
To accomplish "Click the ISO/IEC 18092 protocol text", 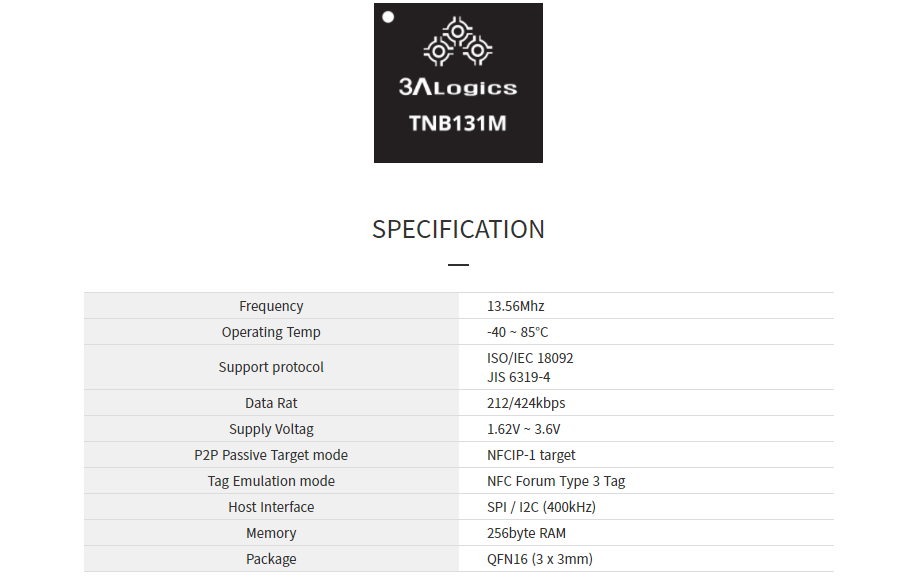I will click(x=530, y=358).
